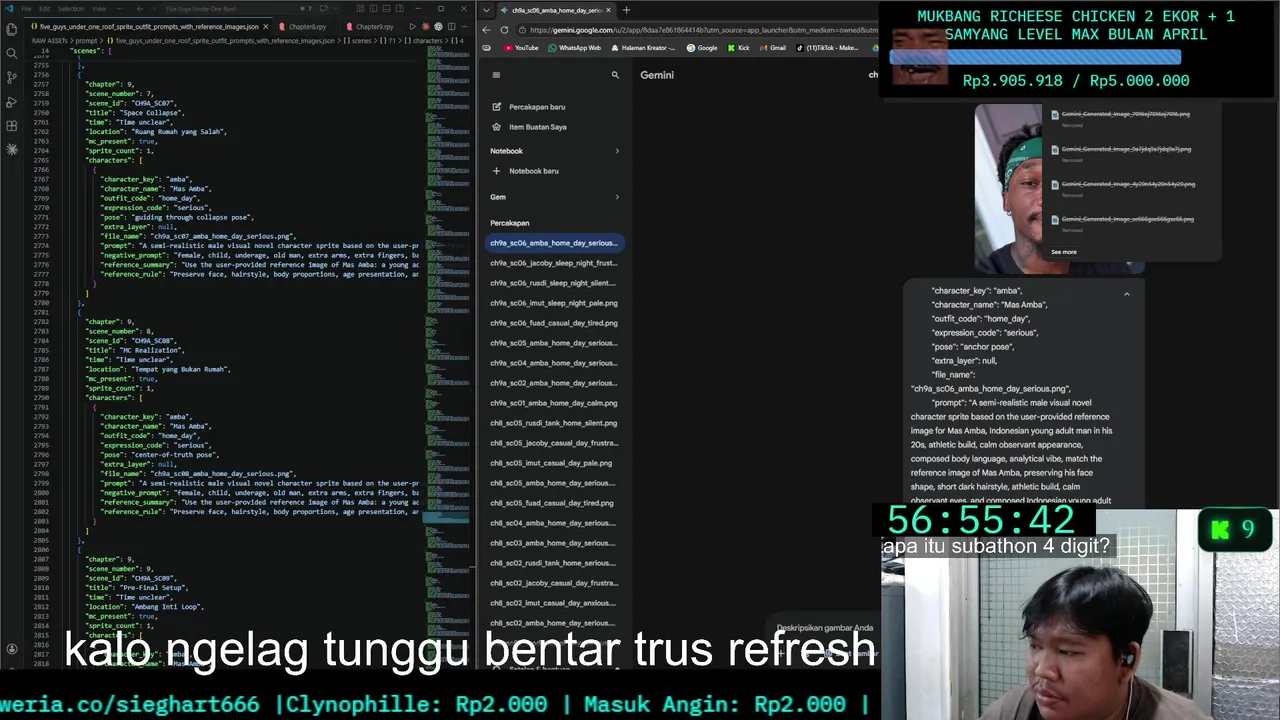Expand the Notebook section chevron in Gemini
Viewport: 1280px width, 720px height.
pos(616,151)
